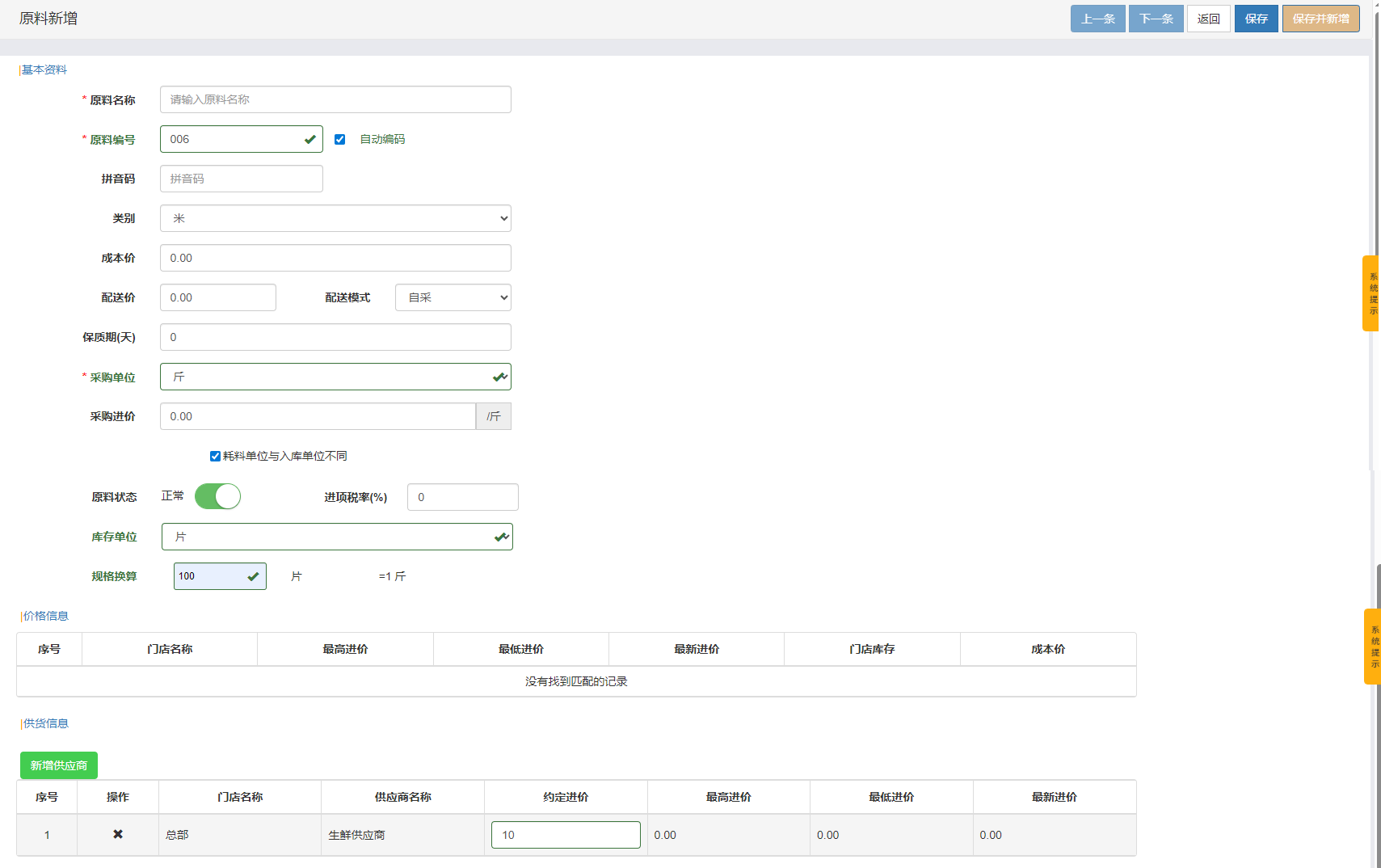Focus the 原料名称 input field

[335, 99]
